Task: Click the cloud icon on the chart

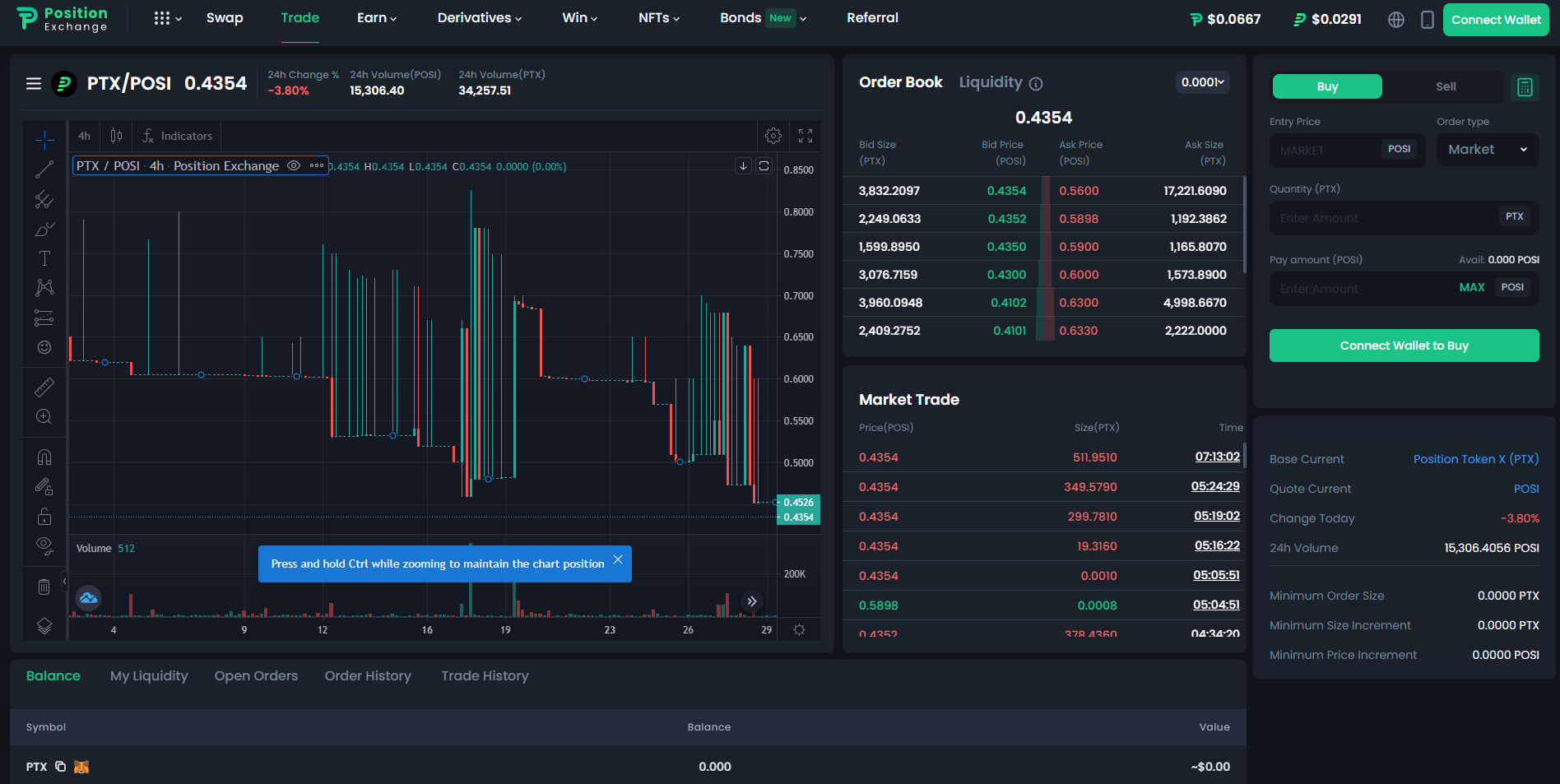Action: coord(89,598)
